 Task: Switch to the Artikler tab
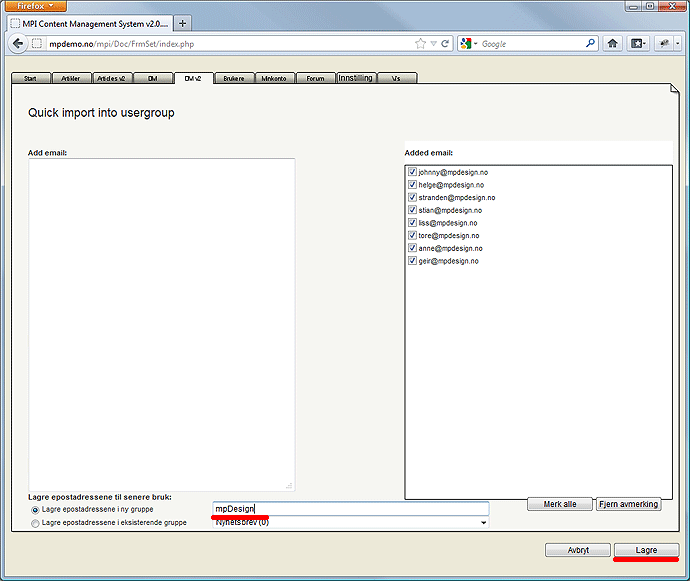point(70,78)
